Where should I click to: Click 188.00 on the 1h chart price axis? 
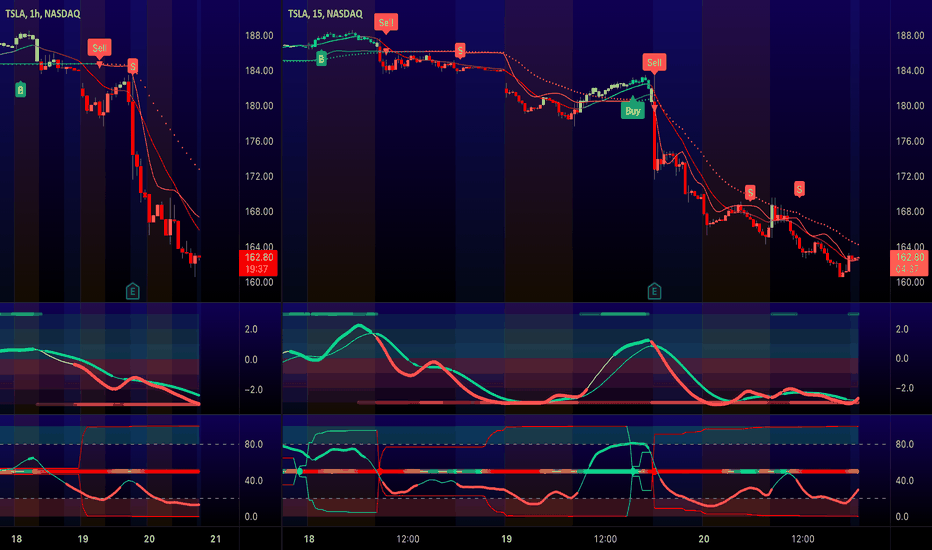click(259, 36)
